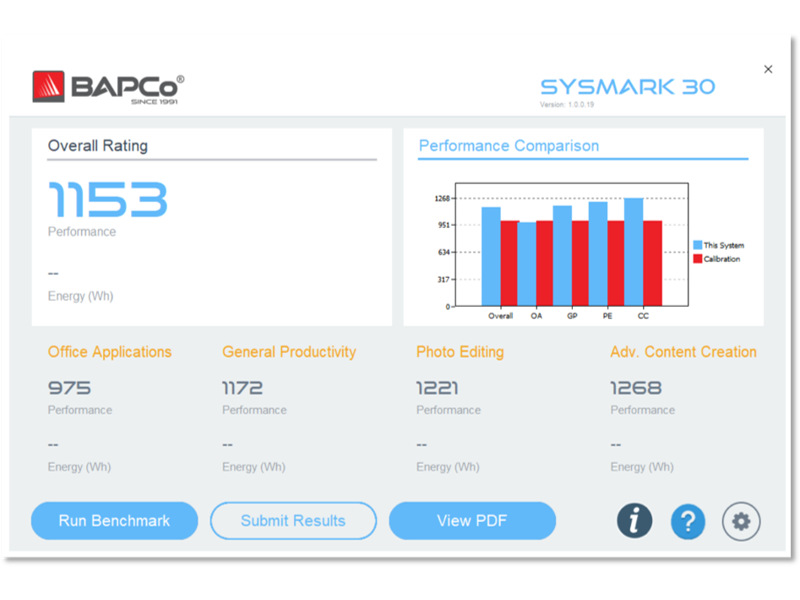Click the blue OA bar in chart

pyautogui.click(x=527, y=264)
